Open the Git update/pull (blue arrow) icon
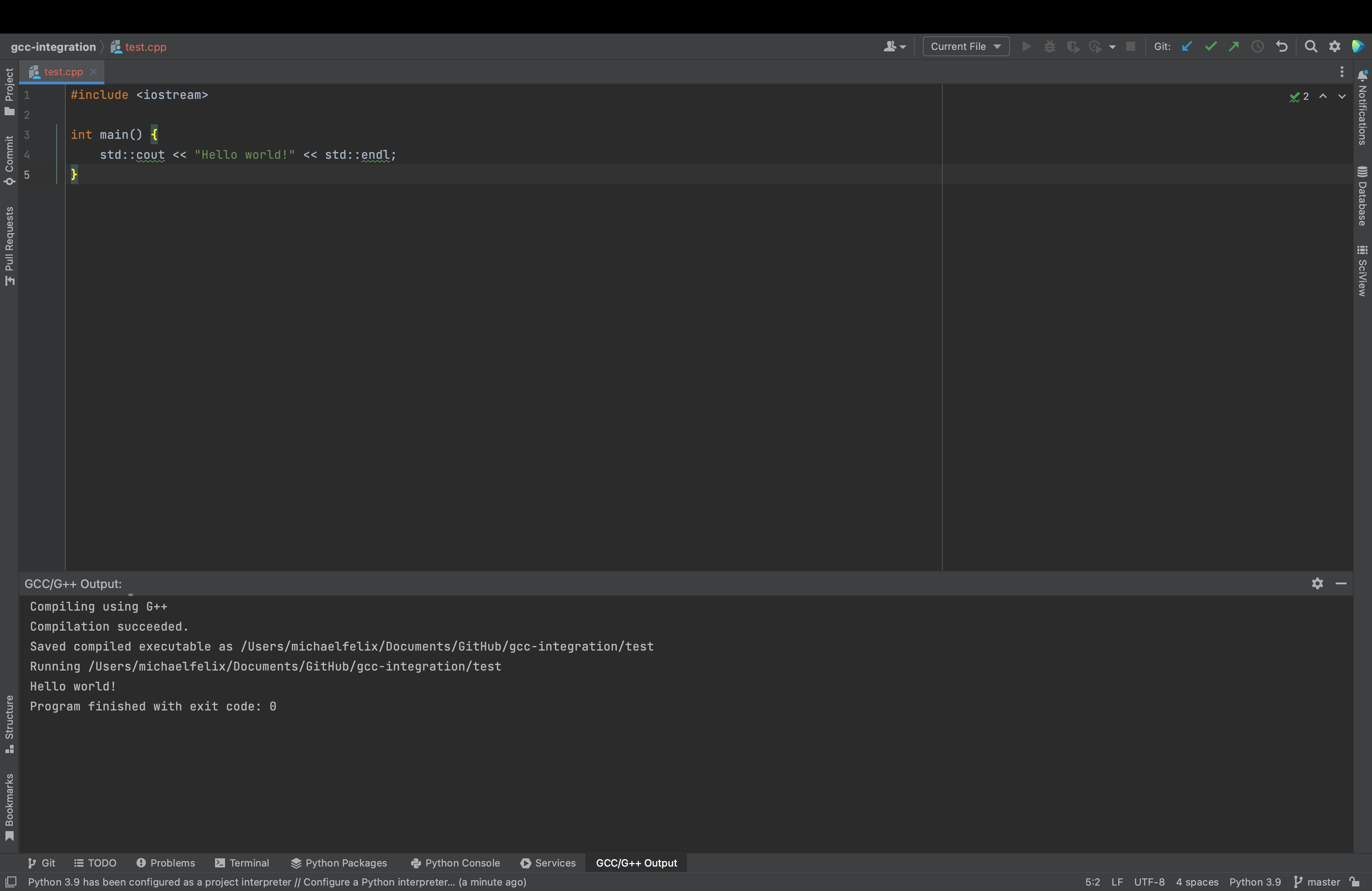The width and height of the screenshot is (1372, 891). pos(1186,47)
